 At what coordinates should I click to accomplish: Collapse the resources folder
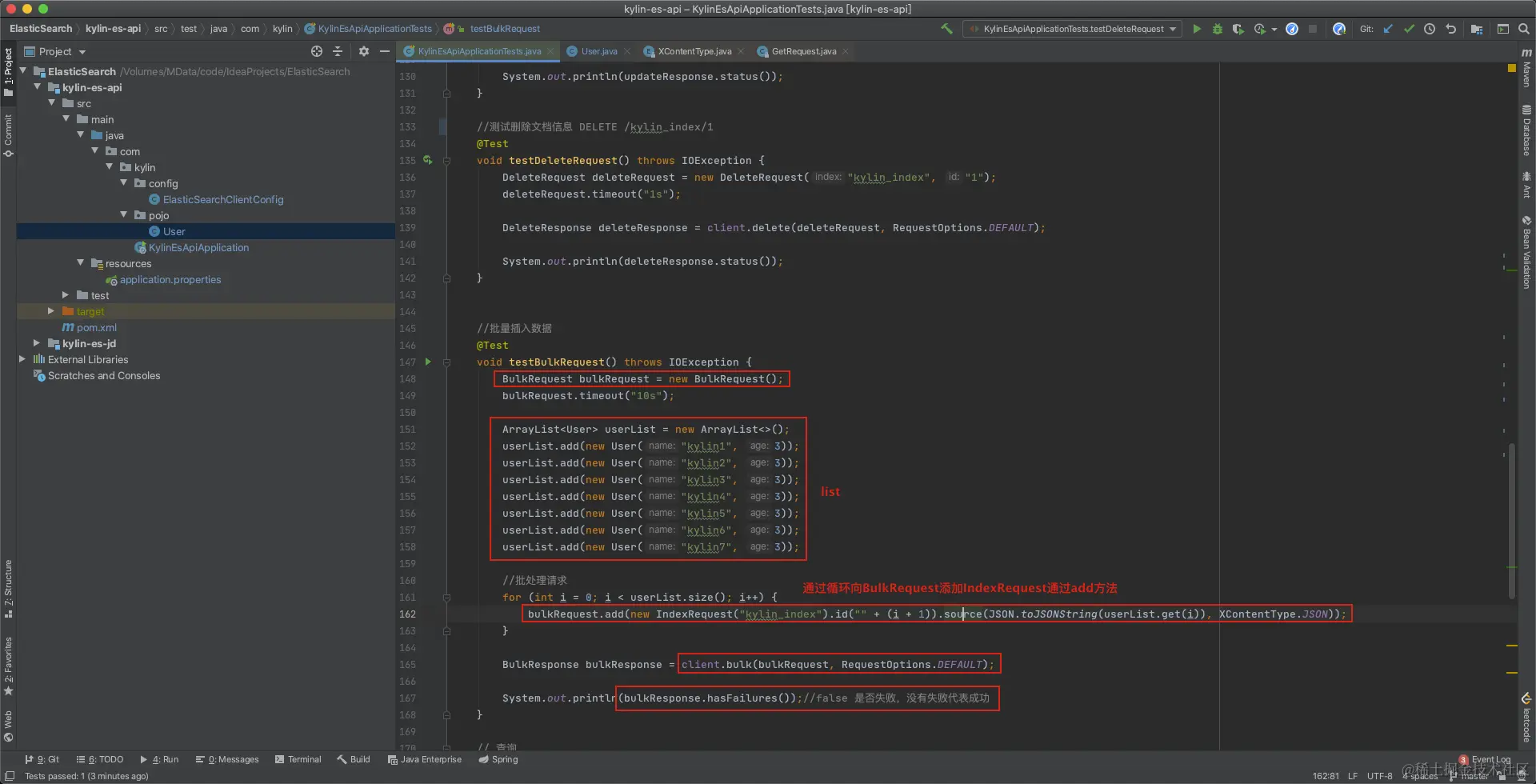(x=80, y=263)
